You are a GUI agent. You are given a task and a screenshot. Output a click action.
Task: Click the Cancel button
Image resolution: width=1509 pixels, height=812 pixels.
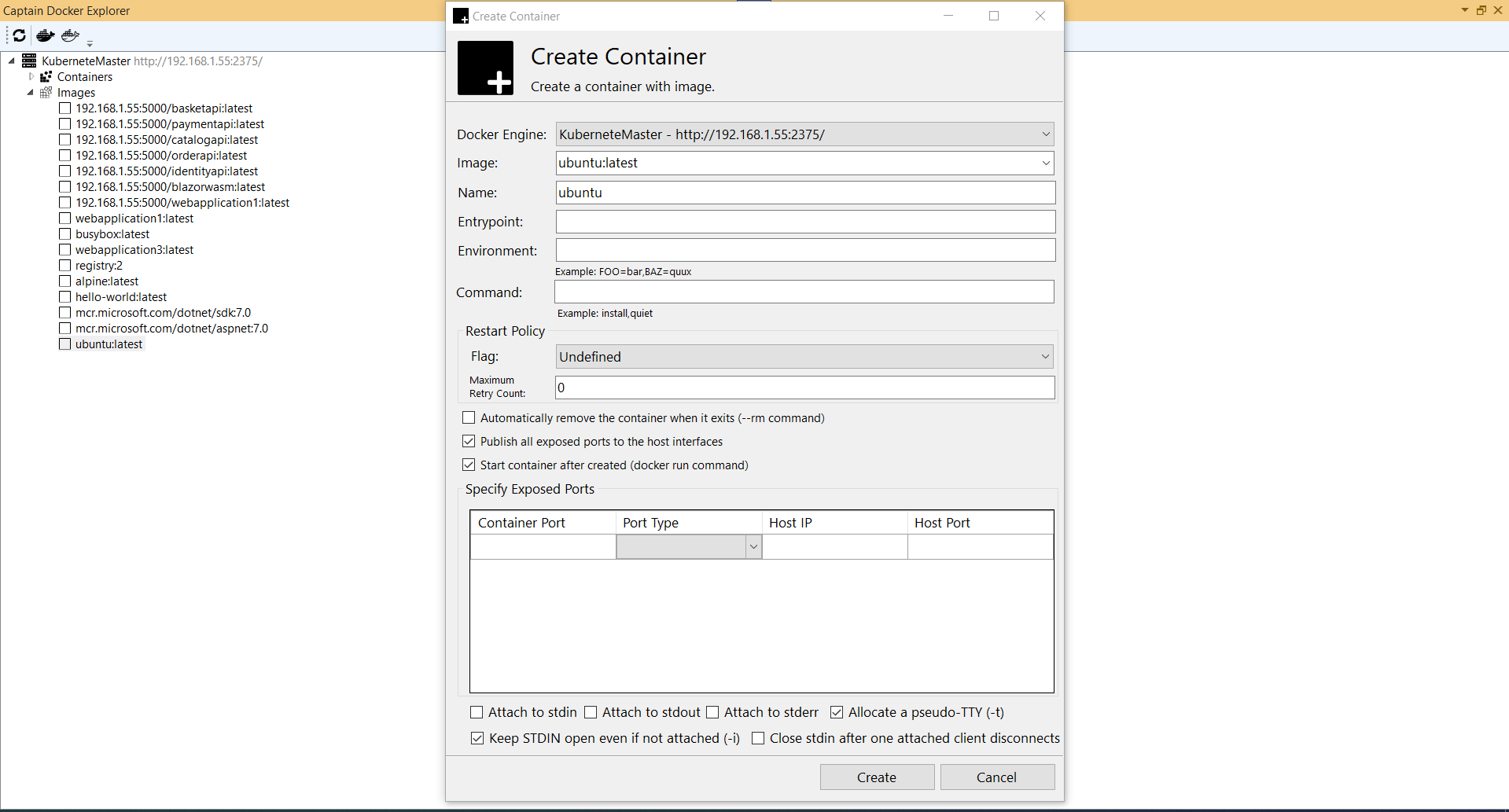996,777
